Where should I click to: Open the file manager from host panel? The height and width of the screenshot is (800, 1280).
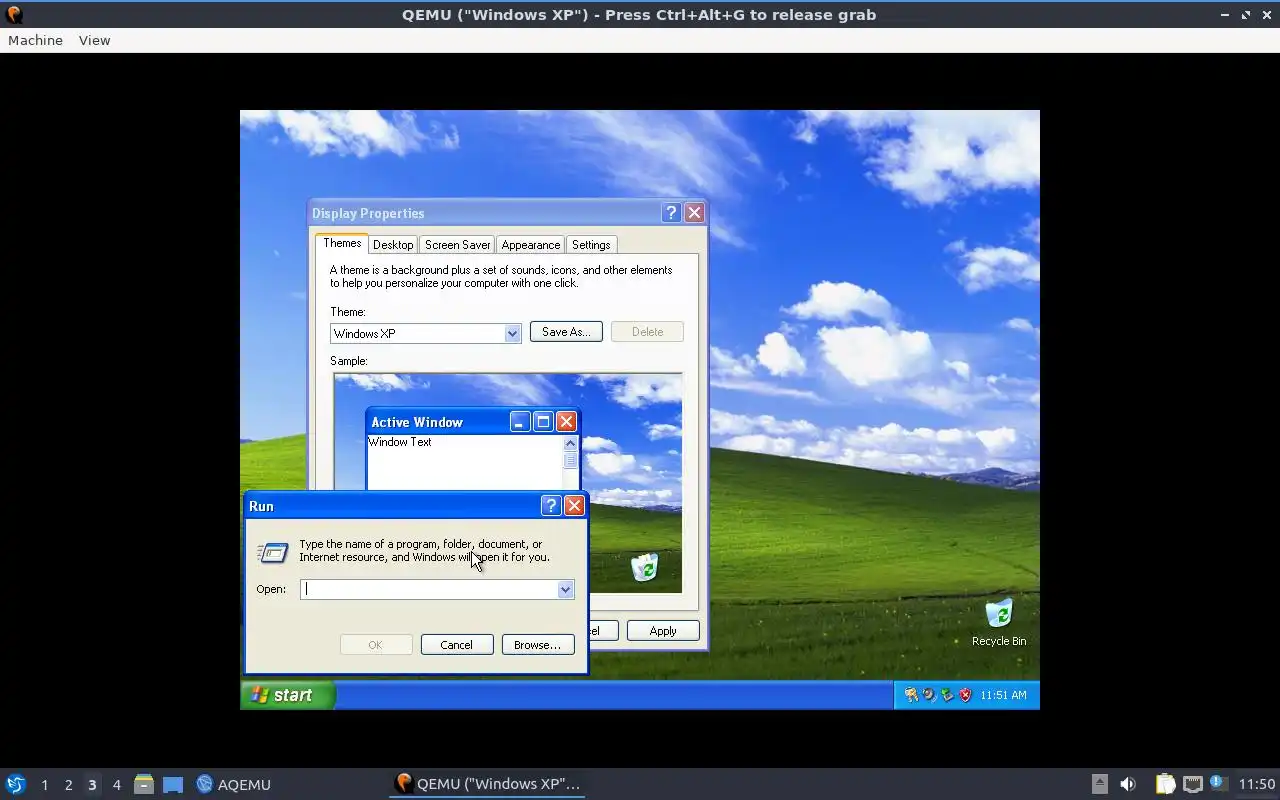coord(143,784)
